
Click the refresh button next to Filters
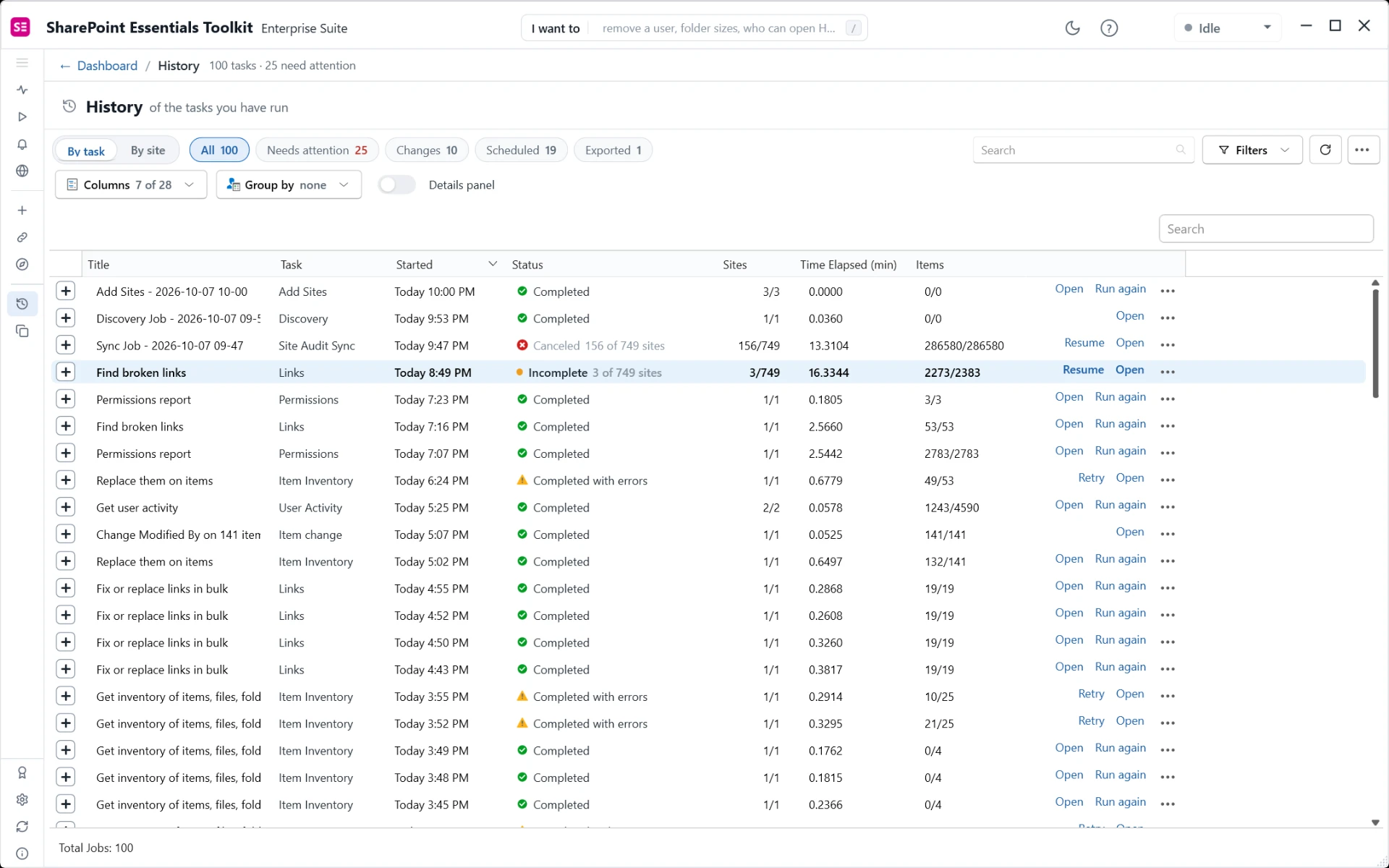tap(1325, 150)
